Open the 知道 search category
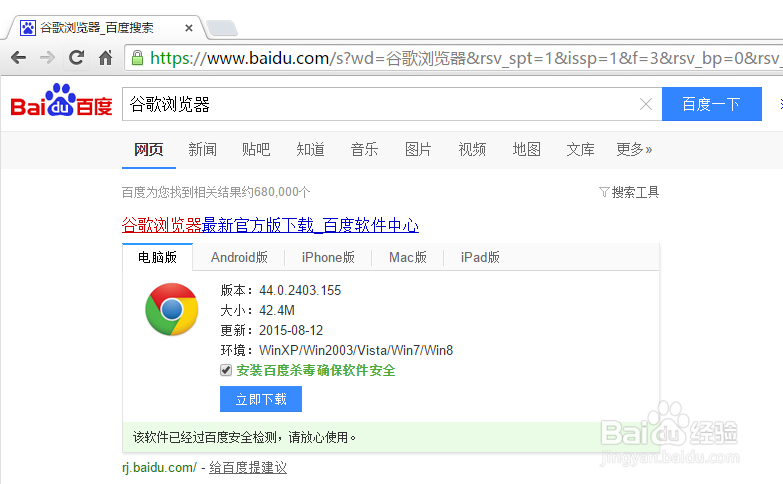The image size is (783, 484). [310, 149]
